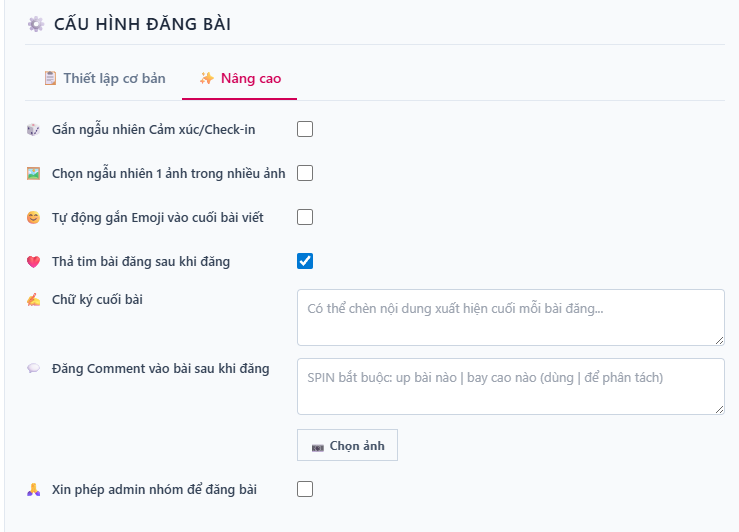Click the gear icon beside CẤU HÌNH ĐĂNG BÀI
This screenshot has height=532, width=739.
point(36,24)
